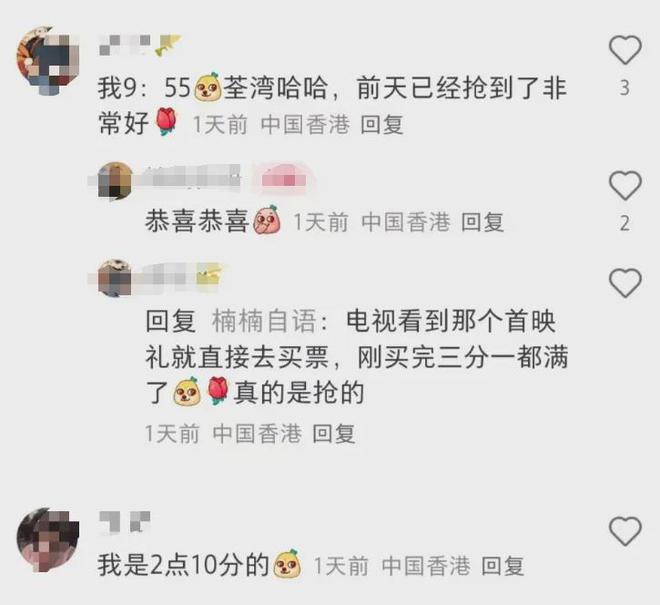Like the reply about 首映礼 tickets

[x=625, y=283]
